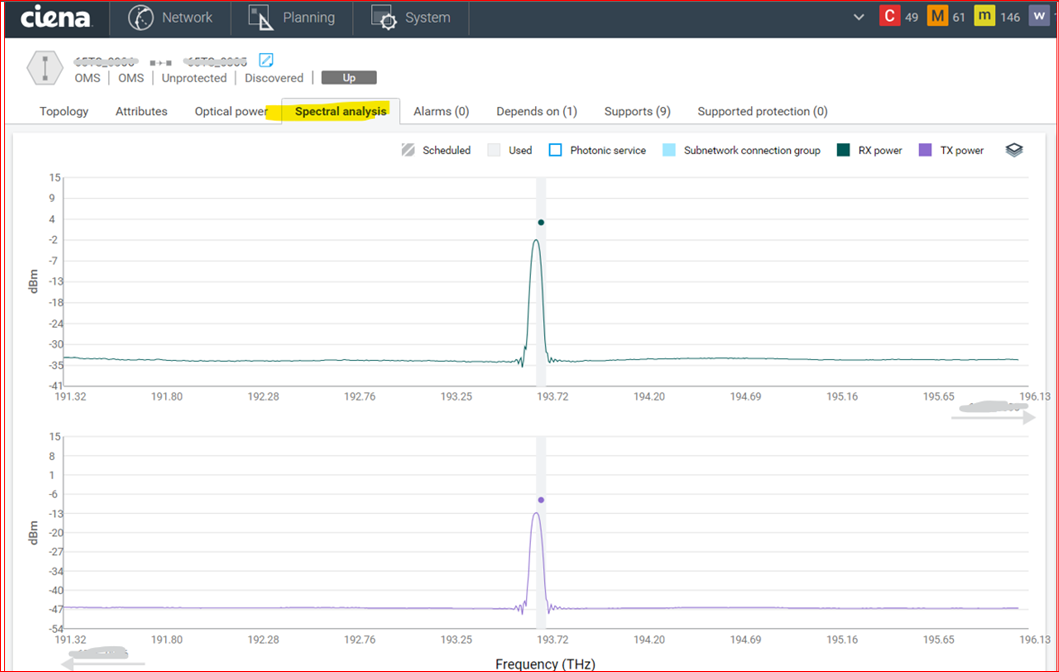Select the Spectral analysis tab

(x=340, y=111)
